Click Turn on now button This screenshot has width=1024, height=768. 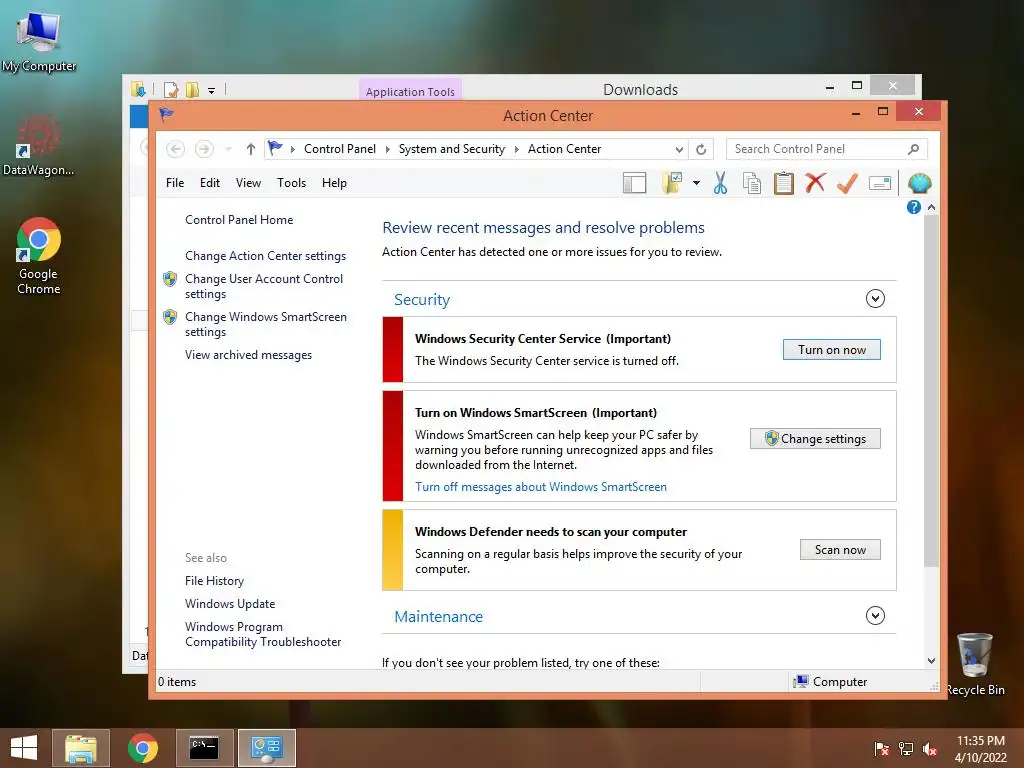[x=831, y=350]
